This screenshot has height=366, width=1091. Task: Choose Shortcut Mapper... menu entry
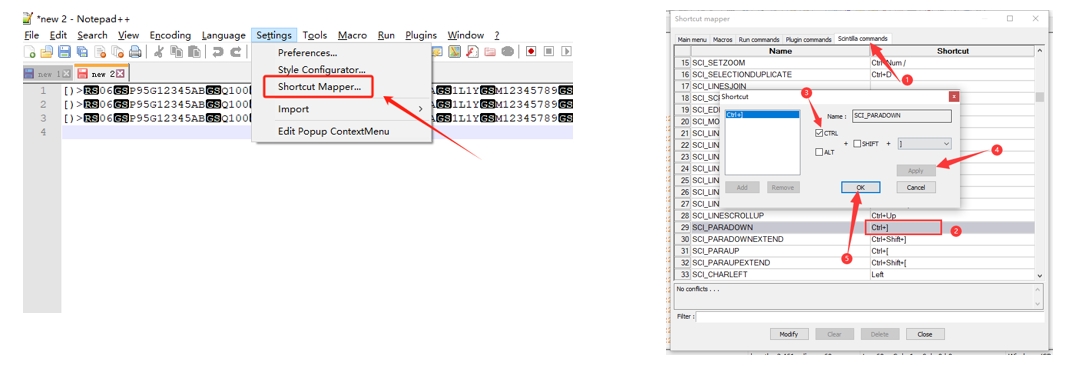tap(319, 87)
